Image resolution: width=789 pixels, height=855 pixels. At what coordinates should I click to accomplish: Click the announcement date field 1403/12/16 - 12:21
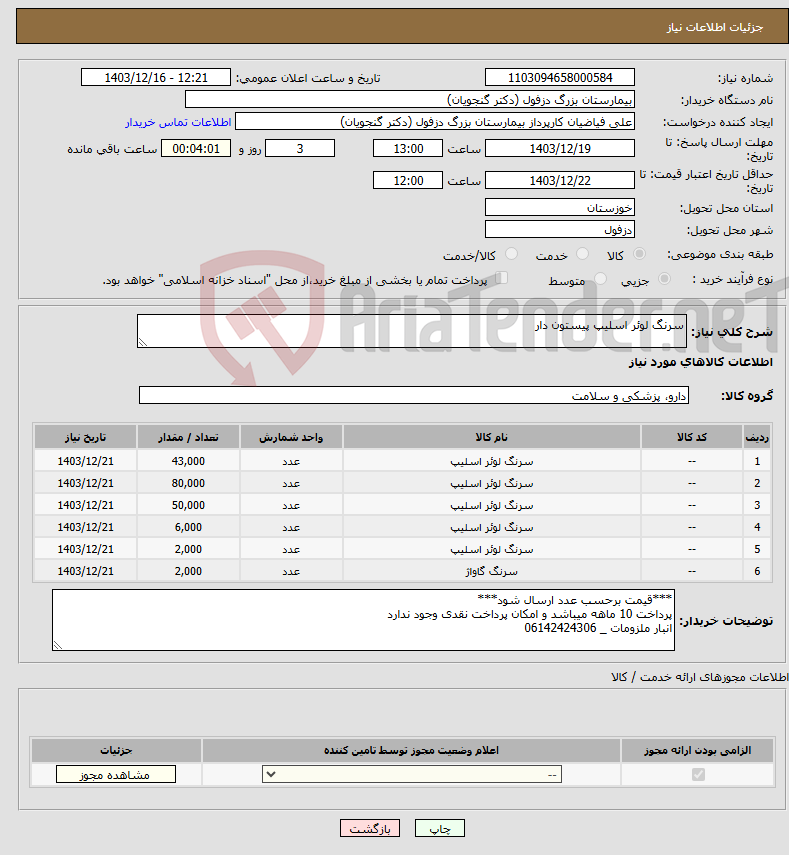(156, 77)
